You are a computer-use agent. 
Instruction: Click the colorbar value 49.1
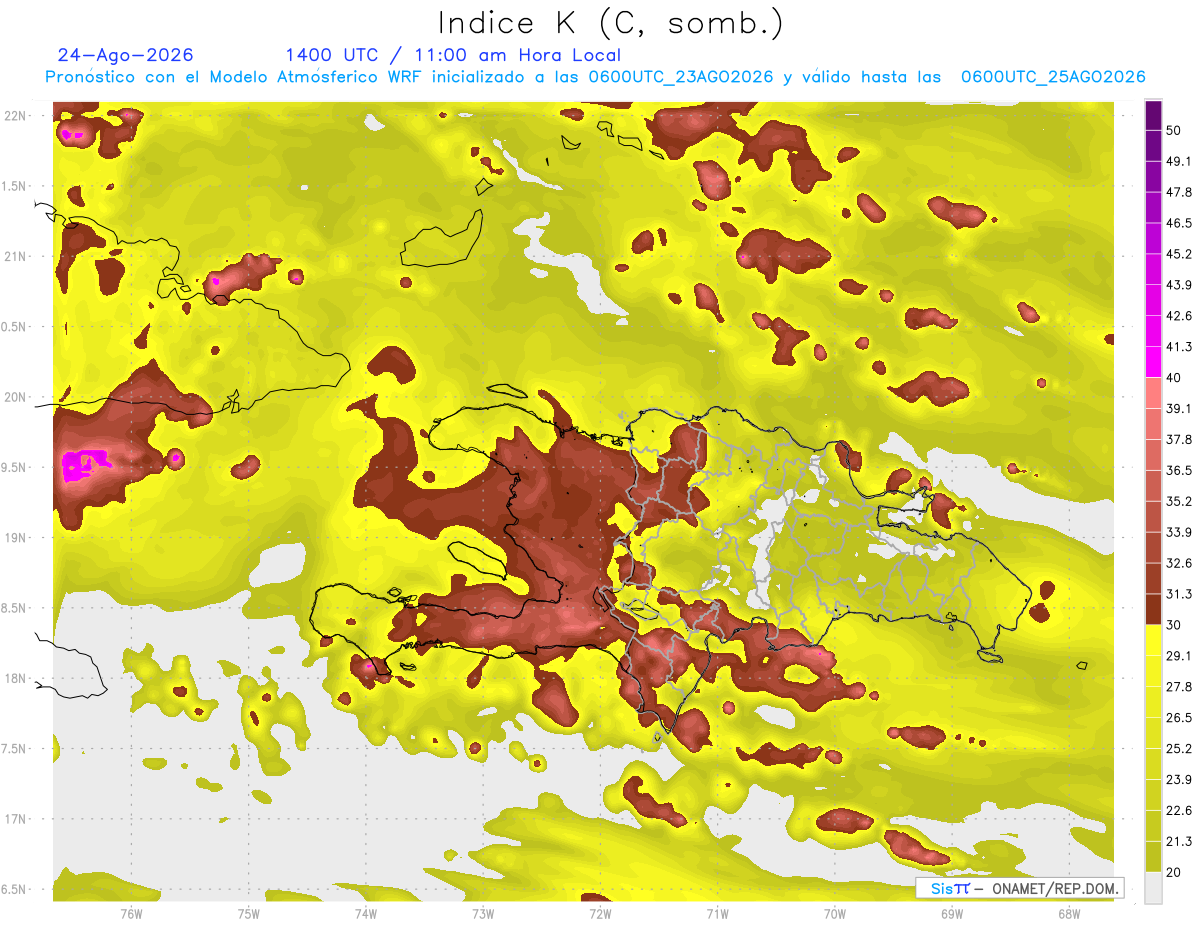[x=1178, y=161]
